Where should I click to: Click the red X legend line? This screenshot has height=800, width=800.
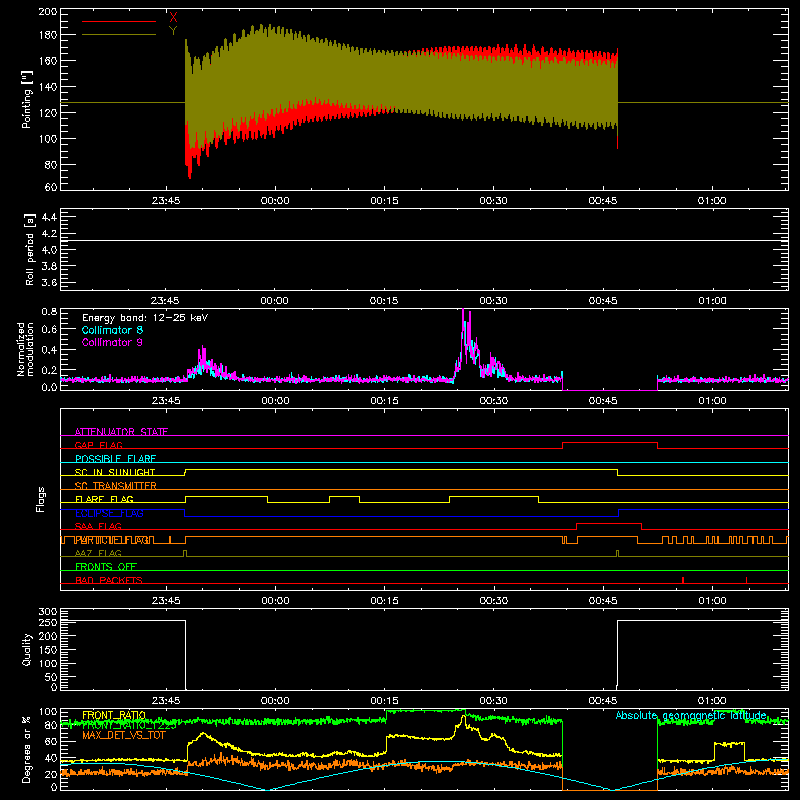(x=119, y=21)
